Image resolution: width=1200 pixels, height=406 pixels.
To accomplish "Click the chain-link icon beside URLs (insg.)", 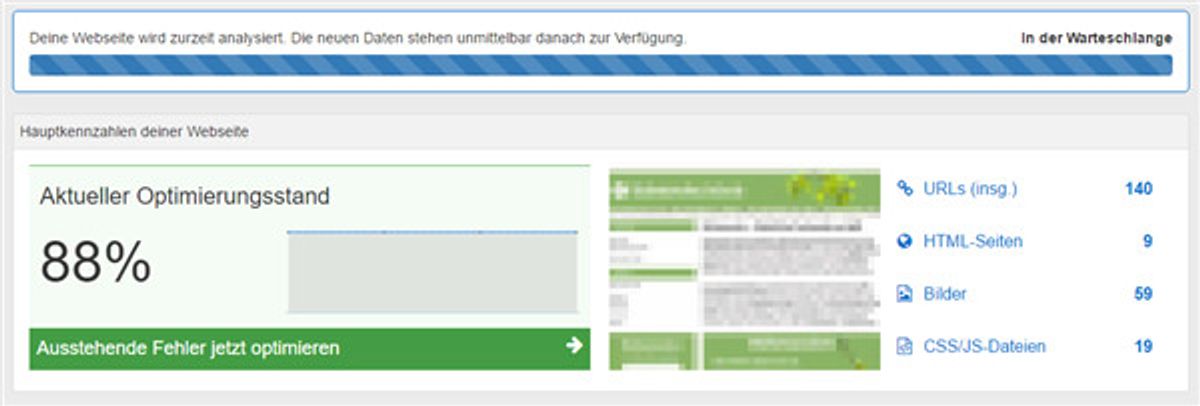I will point(905,188).
